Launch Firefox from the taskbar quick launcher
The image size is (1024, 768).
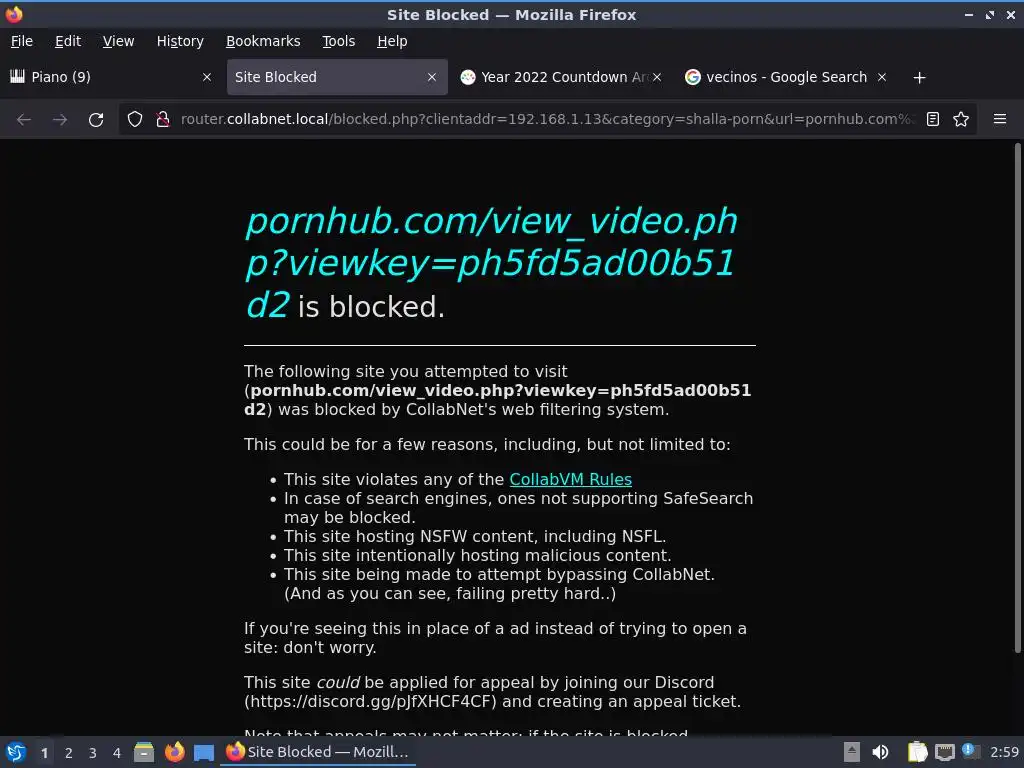pos(174,752)
